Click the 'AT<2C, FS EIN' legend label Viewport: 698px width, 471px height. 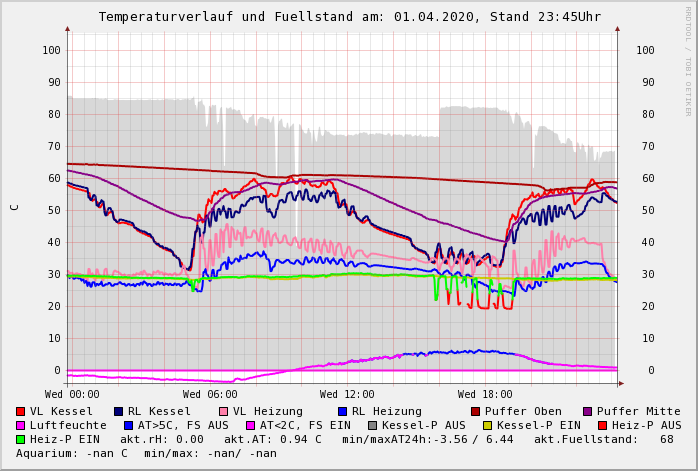click(x=305, y=425)
